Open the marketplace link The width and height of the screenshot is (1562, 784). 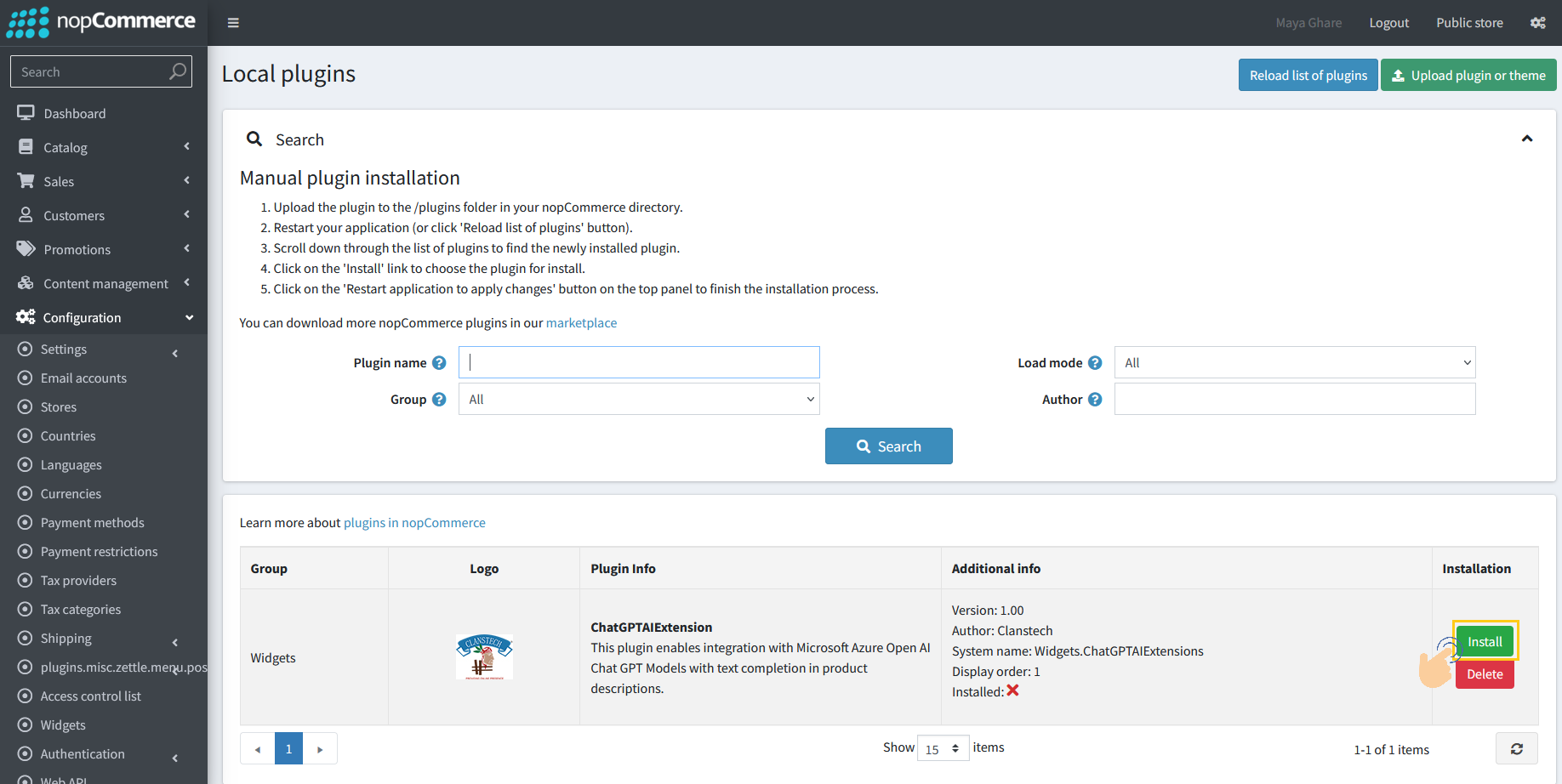pos(581,323)
